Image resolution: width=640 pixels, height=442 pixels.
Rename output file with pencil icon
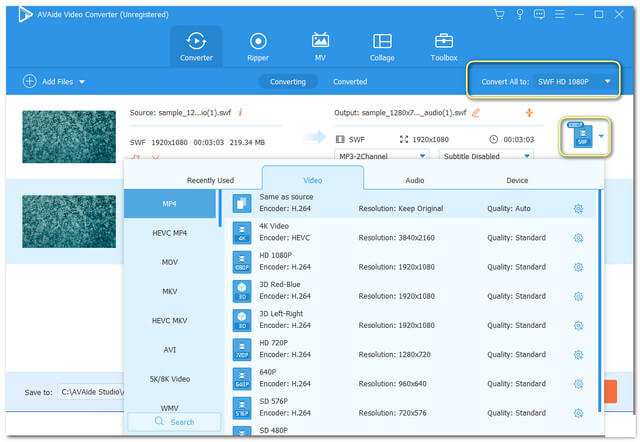click(476, 113)
